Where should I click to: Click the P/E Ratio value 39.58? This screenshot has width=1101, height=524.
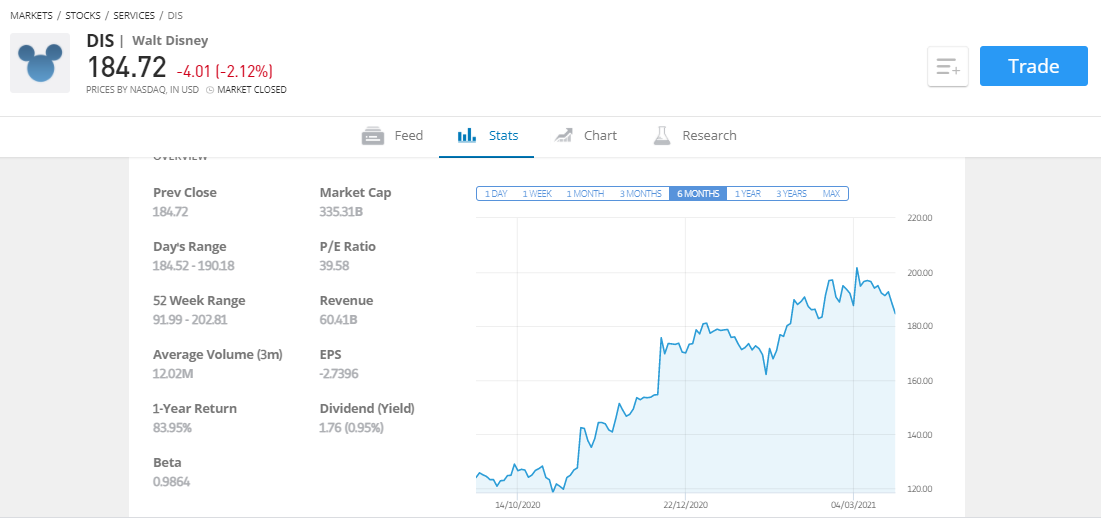(x=334, y=266)
